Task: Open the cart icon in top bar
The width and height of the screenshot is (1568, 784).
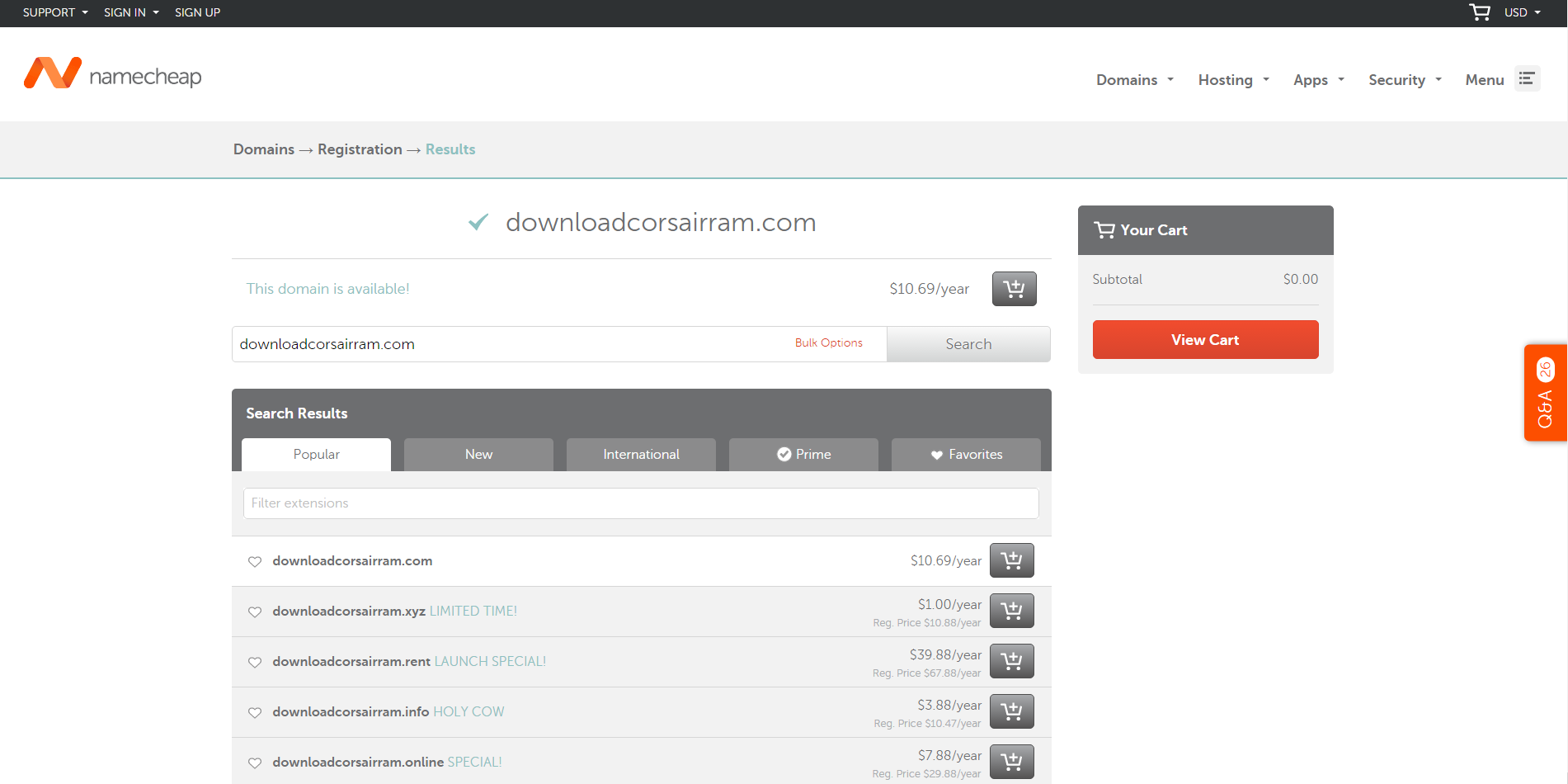Action: [x=1480, y=12]
